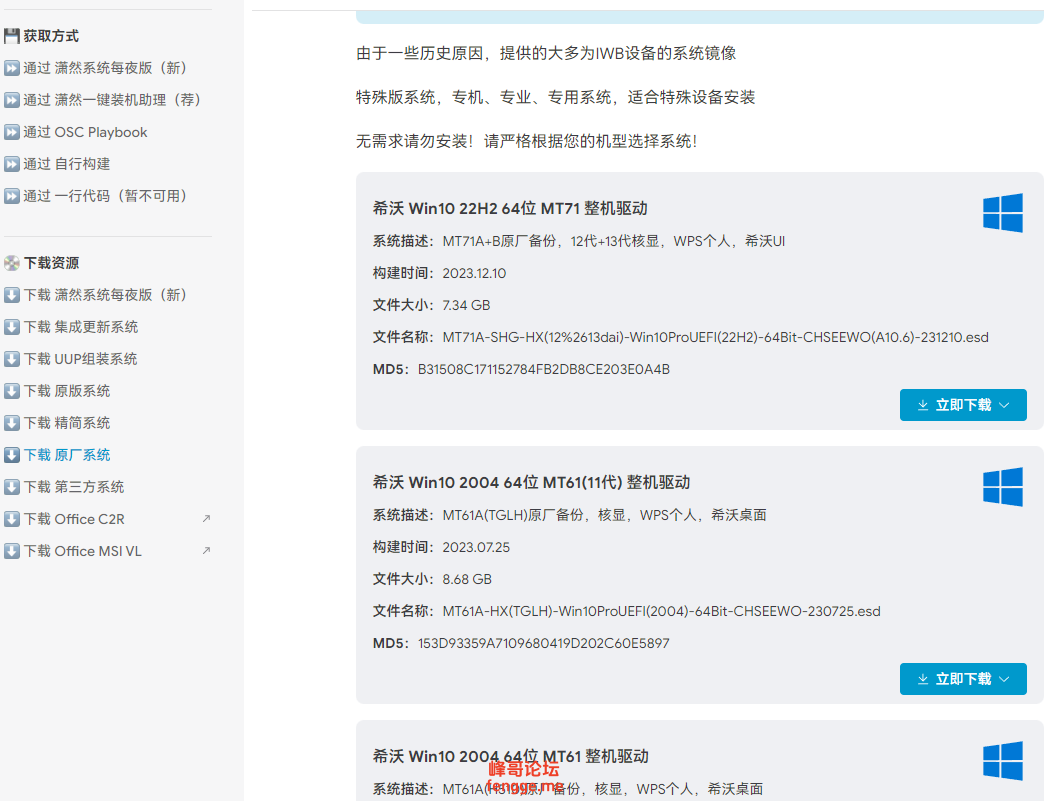Click the external link arrow of Office MSI VL

point(206,550)
